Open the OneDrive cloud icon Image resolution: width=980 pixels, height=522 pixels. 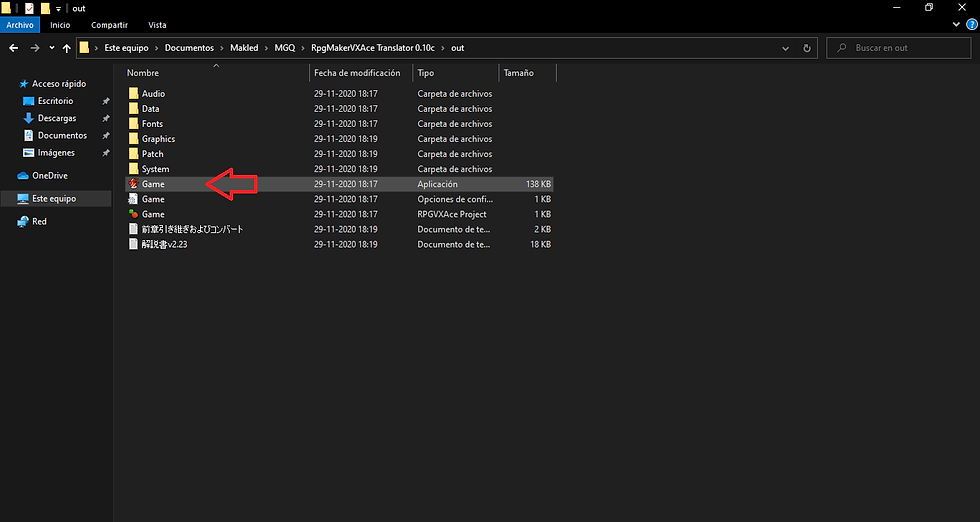tap(23, 176)
